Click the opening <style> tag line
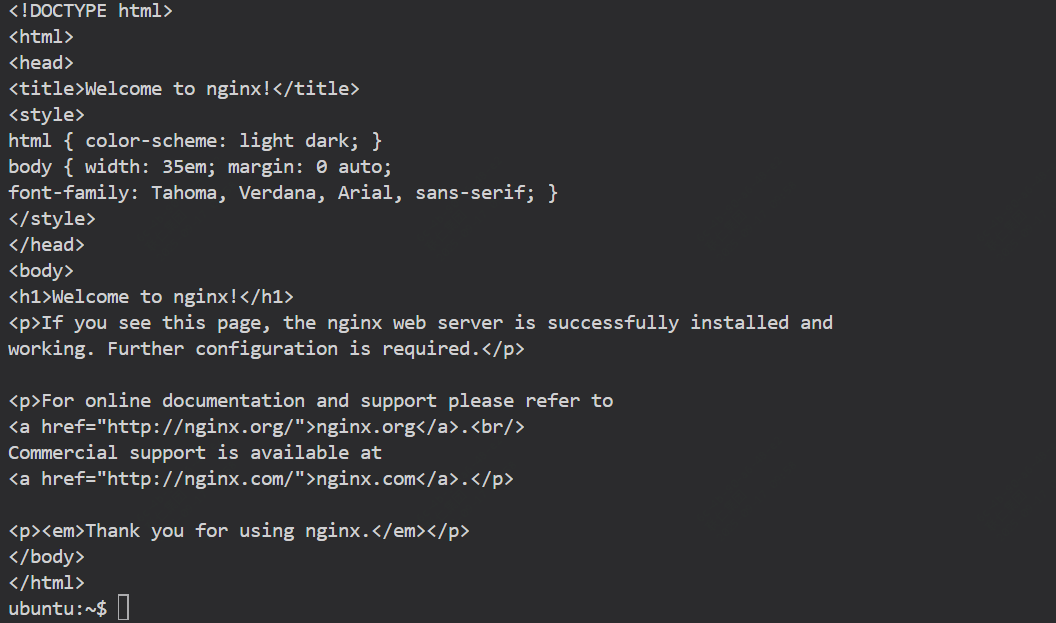This screenshot has width=1056, height=623. point(46,115)
